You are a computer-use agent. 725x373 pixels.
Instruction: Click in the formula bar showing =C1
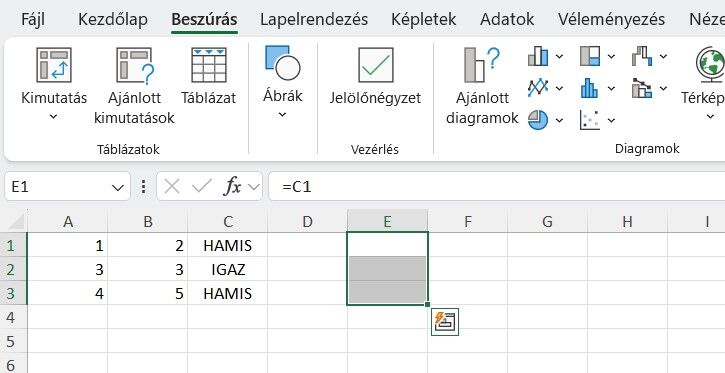[497, 187]
